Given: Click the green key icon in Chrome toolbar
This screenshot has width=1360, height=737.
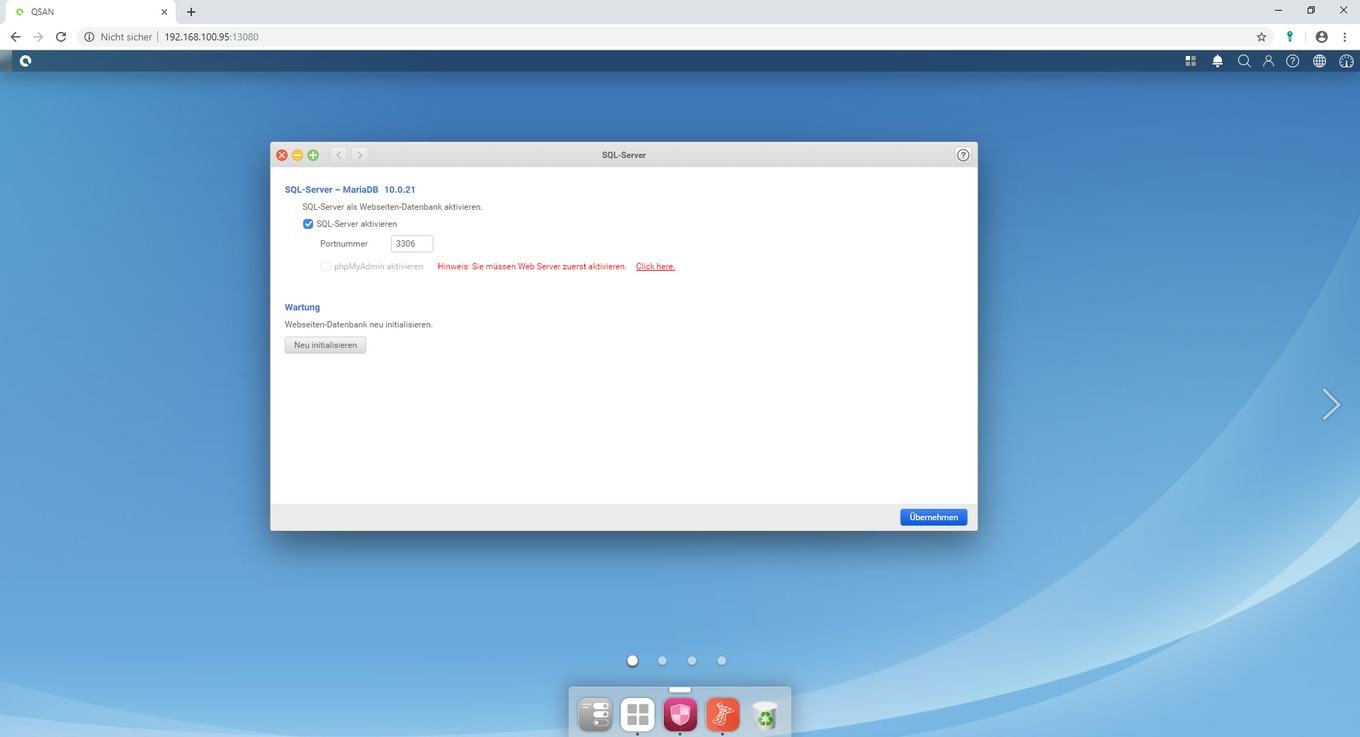Looking at the screenshot, I should click(1290, 37).
